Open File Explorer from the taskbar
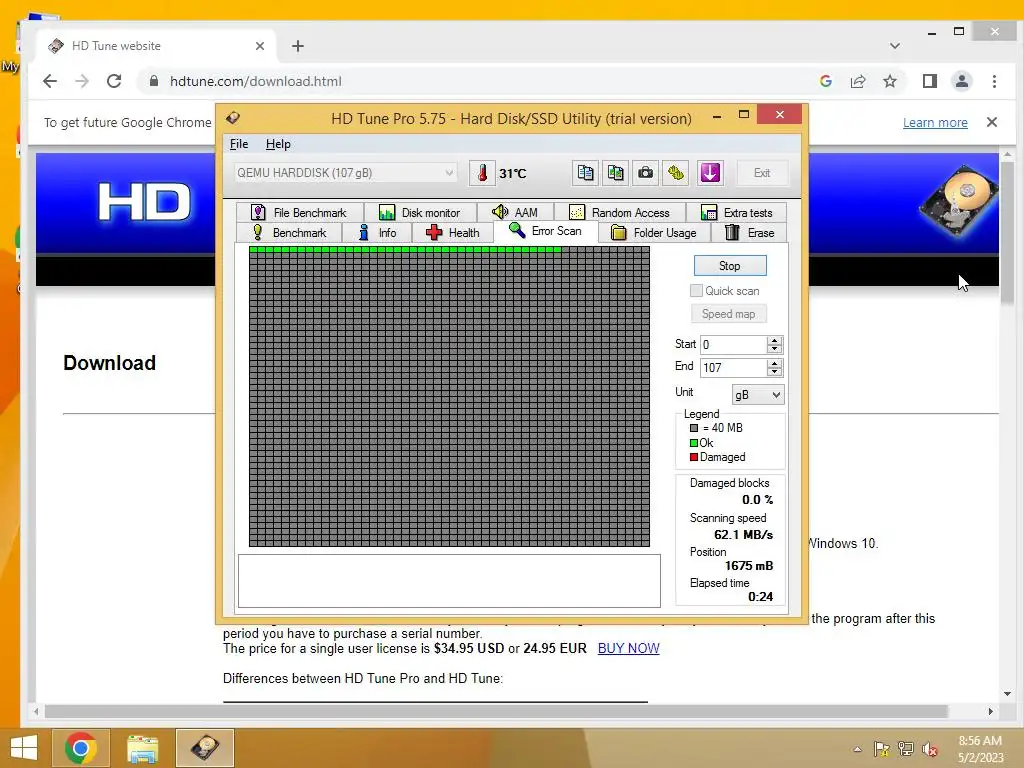The image size is (1024, 768). coord(142,748)
